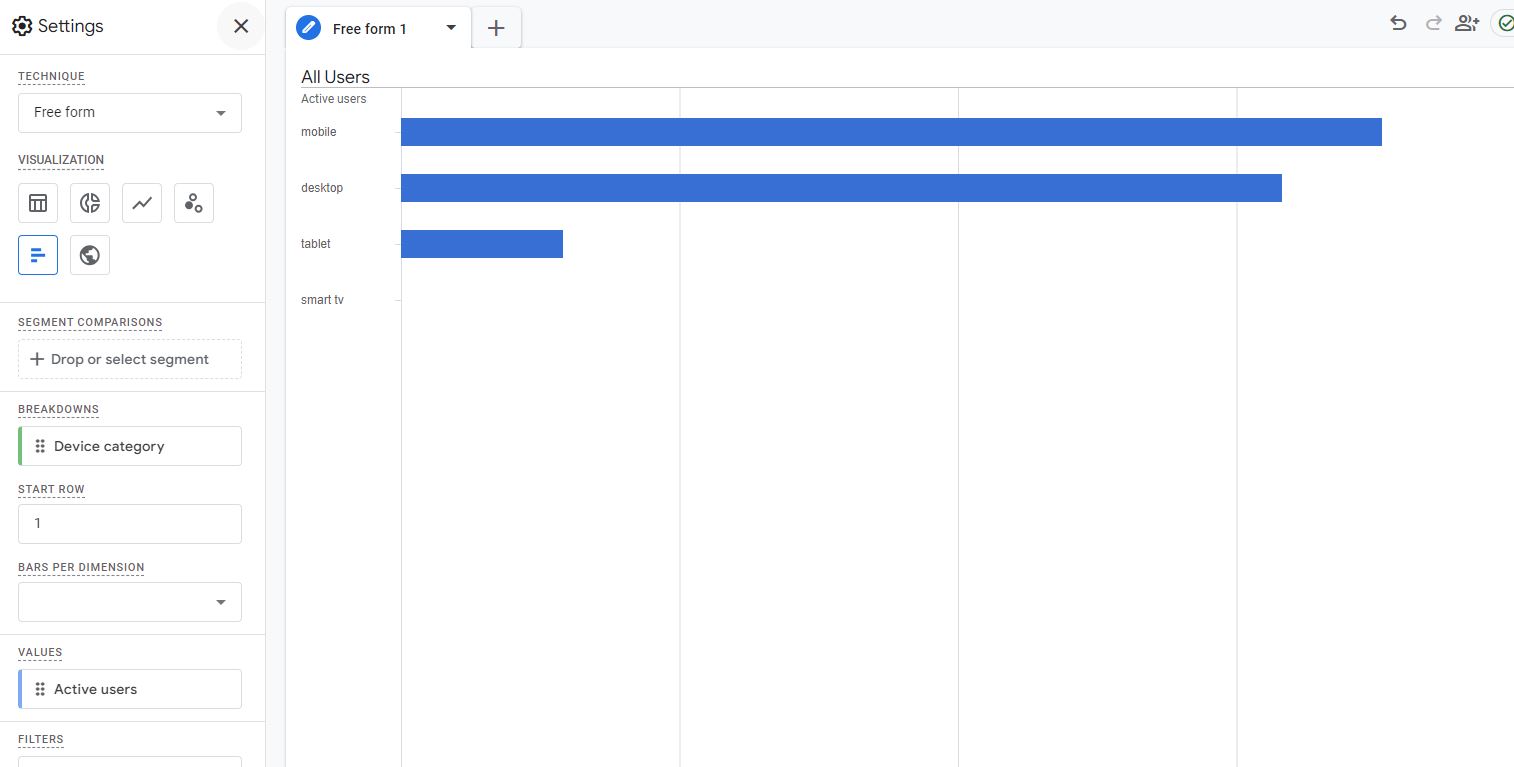The image size is (1514, 767).
Task: Open the Settings gear menu
Action: (x=22, y=26)
